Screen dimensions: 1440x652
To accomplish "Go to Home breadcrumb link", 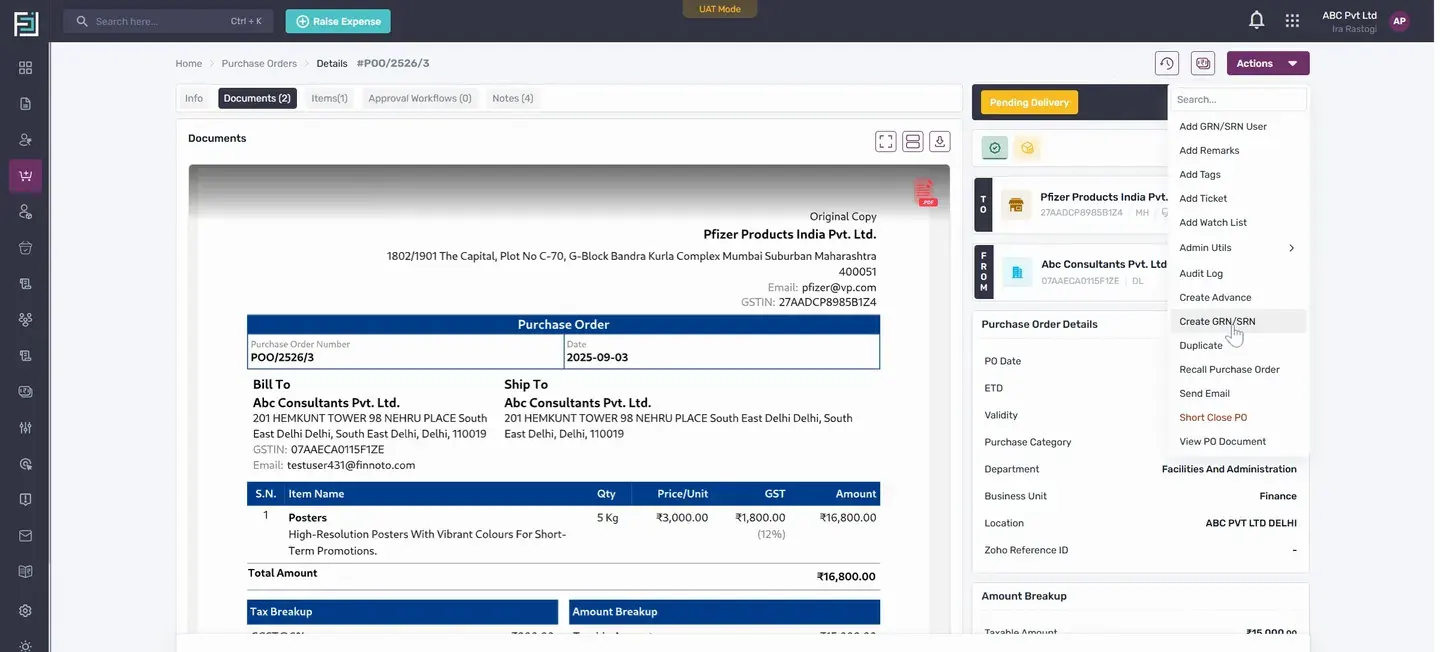I will (189, 64).
